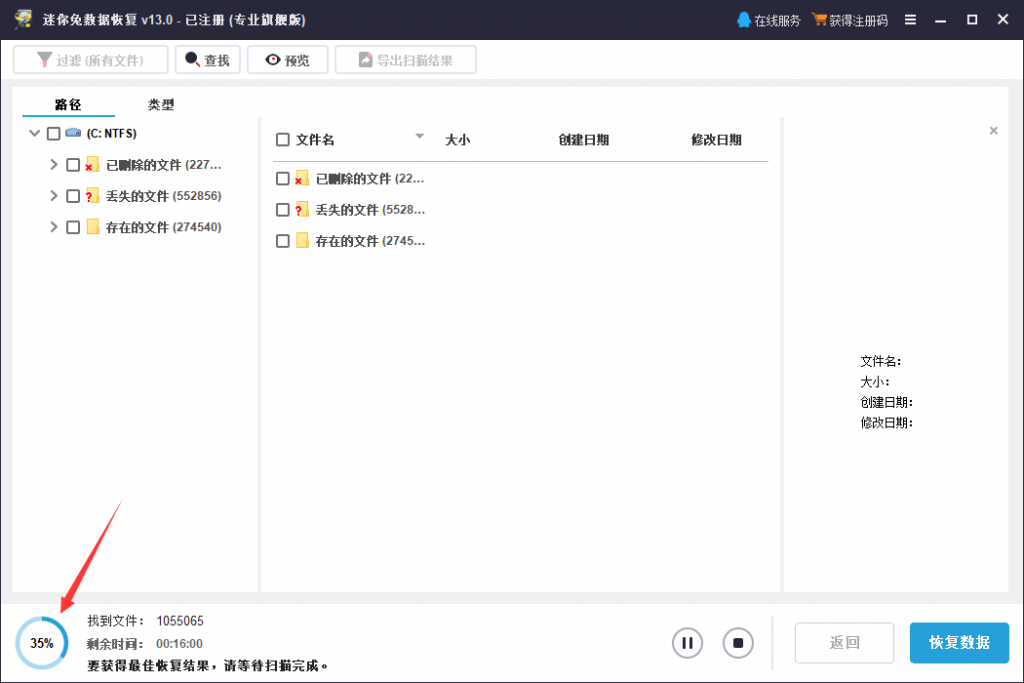Open the hamburger menu in title bar
Viewport: 1024px width, 683px height.
[910, 20]
